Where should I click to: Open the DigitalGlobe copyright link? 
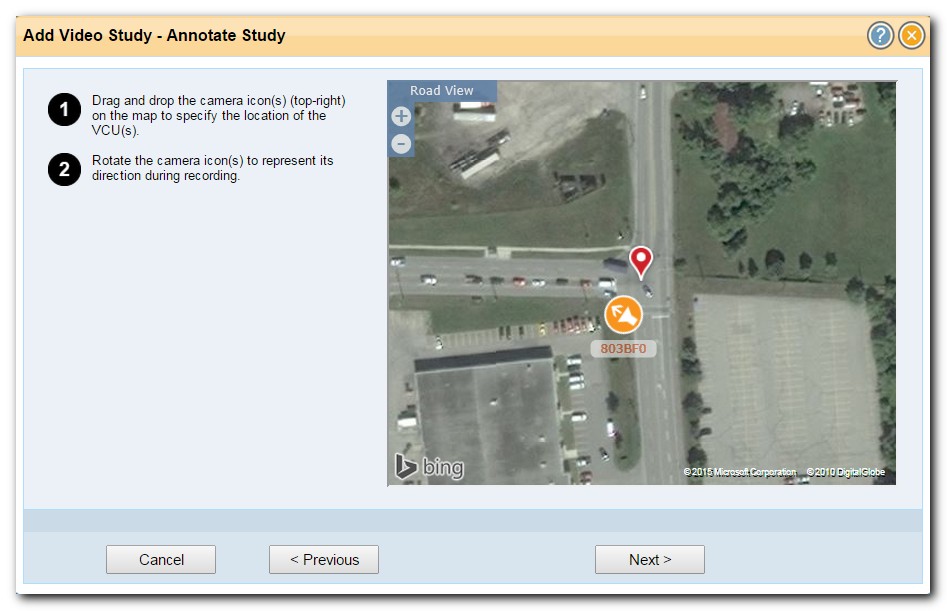[849, 471]
